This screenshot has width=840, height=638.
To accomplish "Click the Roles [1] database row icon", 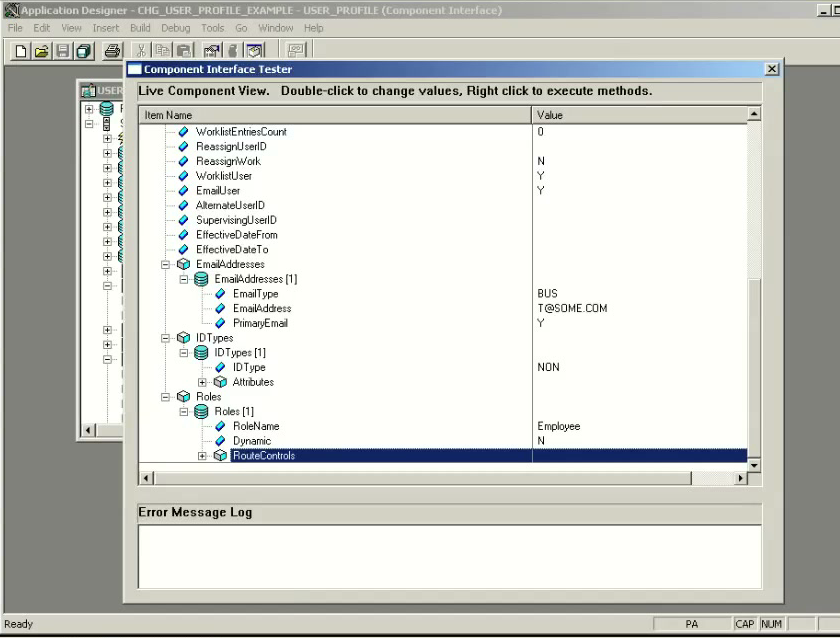I will 201,411.
